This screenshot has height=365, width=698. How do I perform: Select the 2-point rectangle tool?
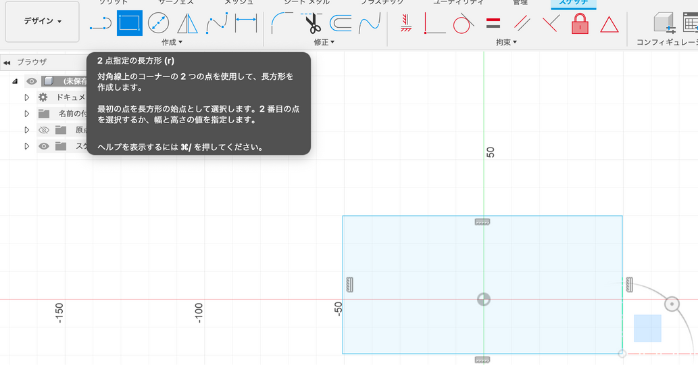coord(130,23)
